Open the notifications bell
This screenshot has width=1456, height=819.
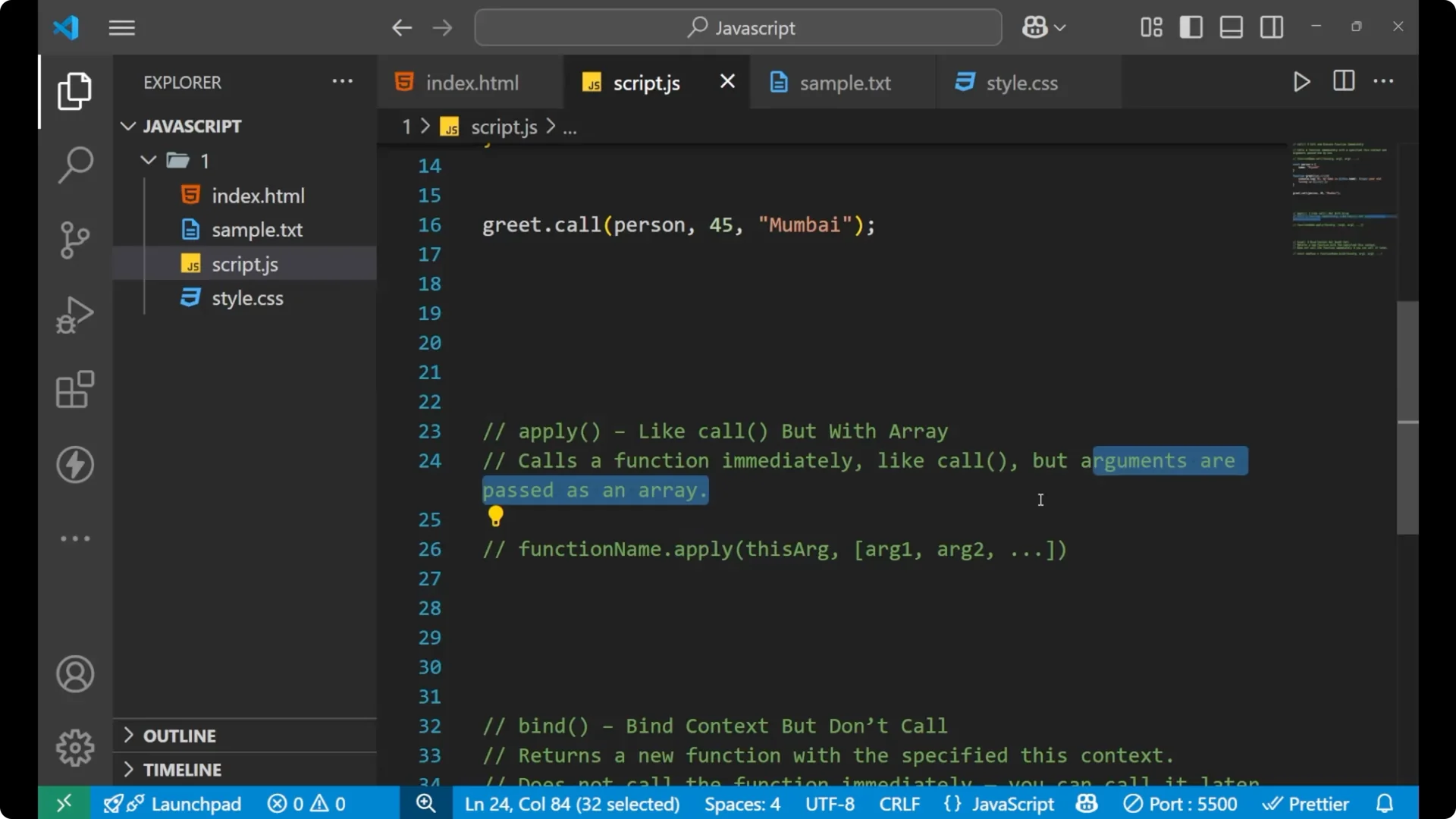pos(1385,803)
